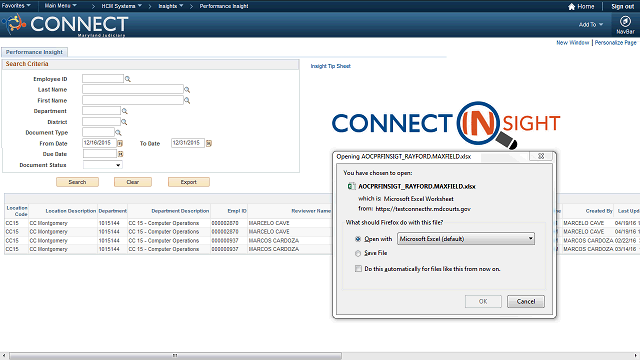Click the Document Type input field
The width and height of the screenshot is (640, 360).
click(x=98, y=132)
